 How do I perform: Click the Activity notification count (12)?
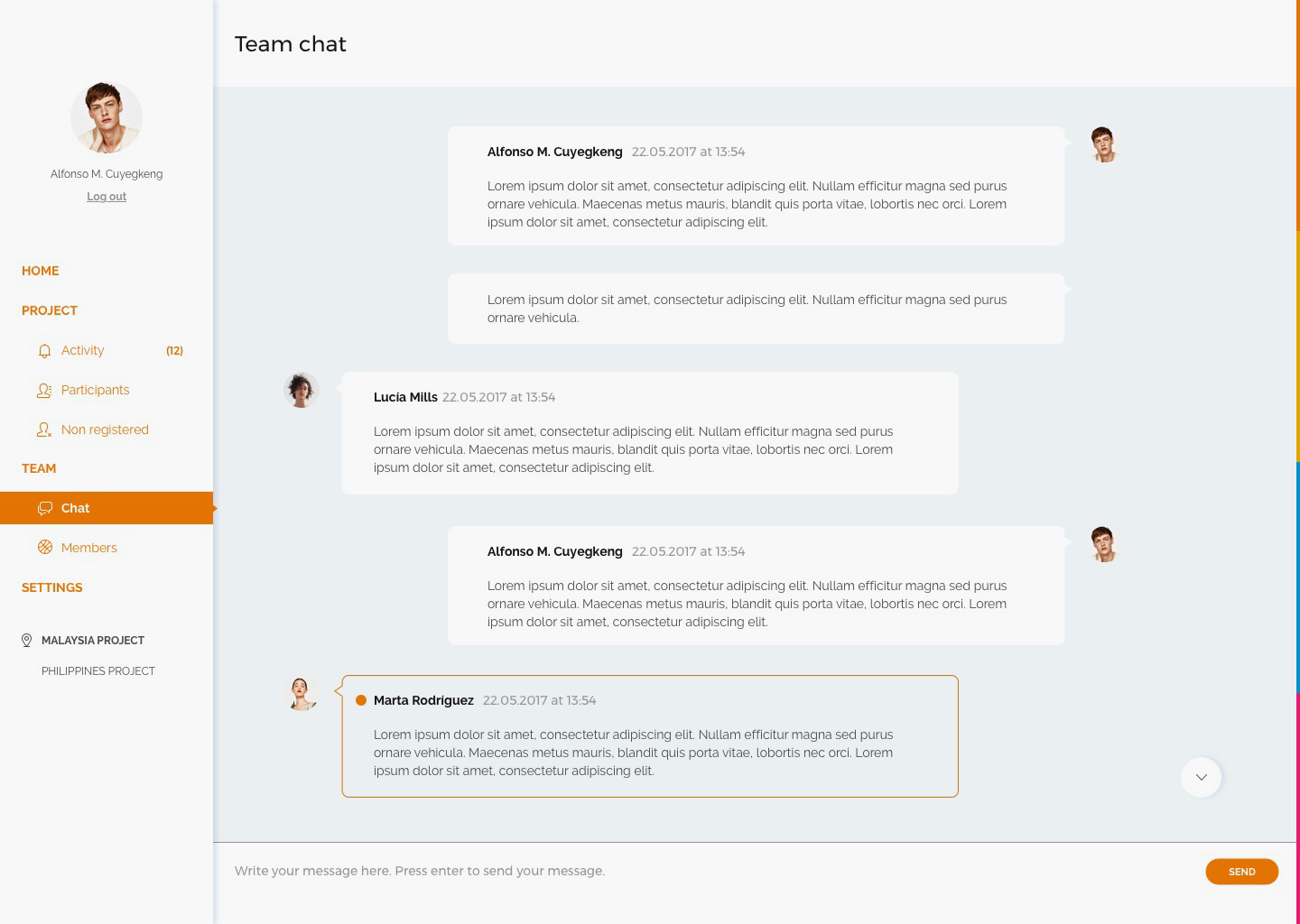[x=174, y=351]
